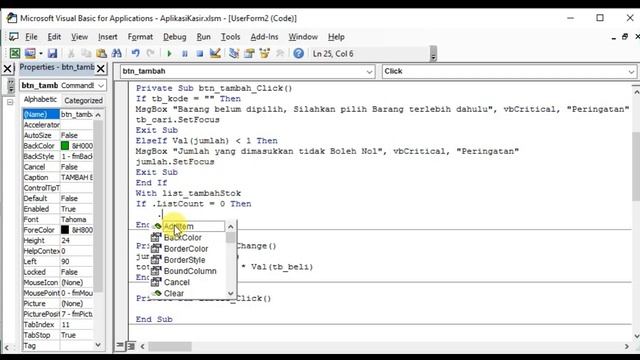Open Properties Window toolbar icon

click(249, 53)
